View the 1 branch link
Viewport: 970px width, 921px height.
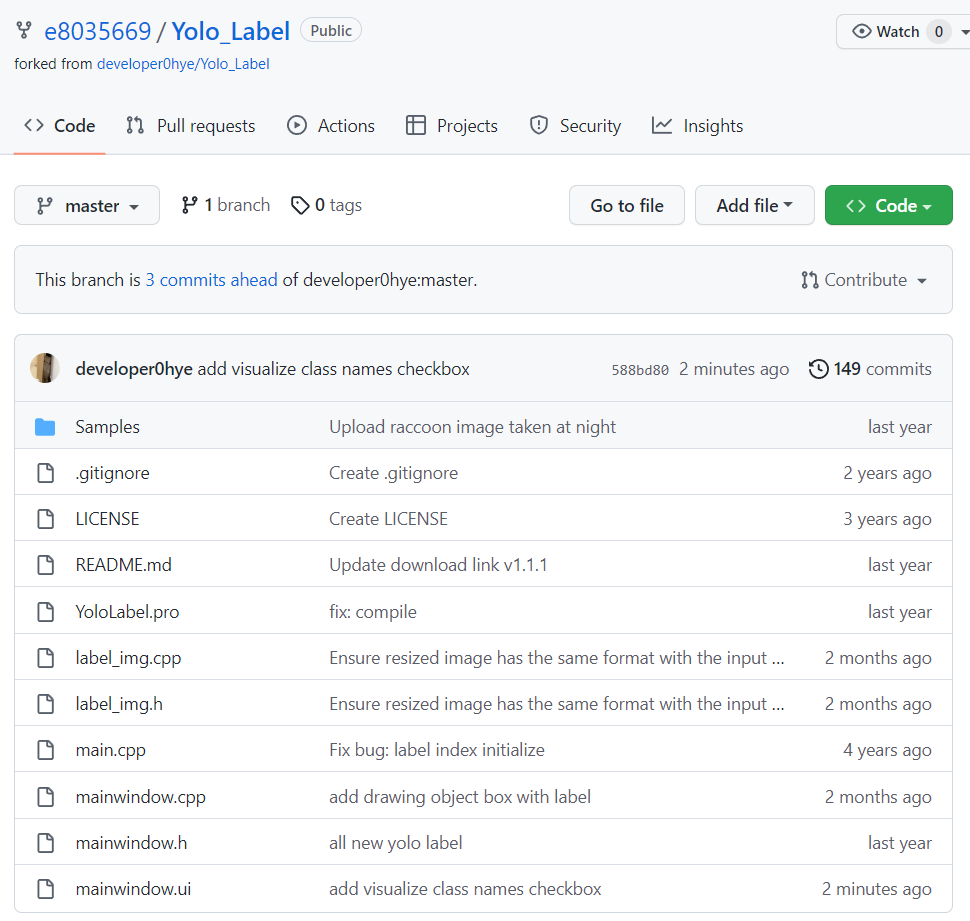point(226,205)
